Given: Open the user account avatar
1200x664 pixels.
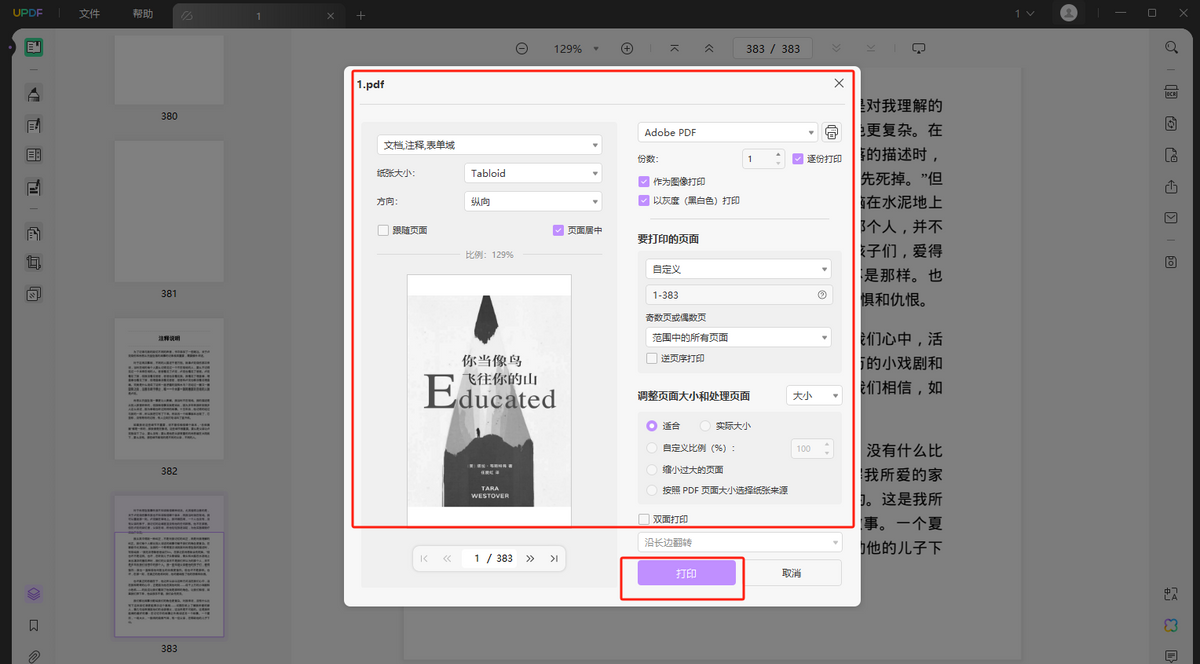Looking at the screenshot, I should tap(1069, 13).
